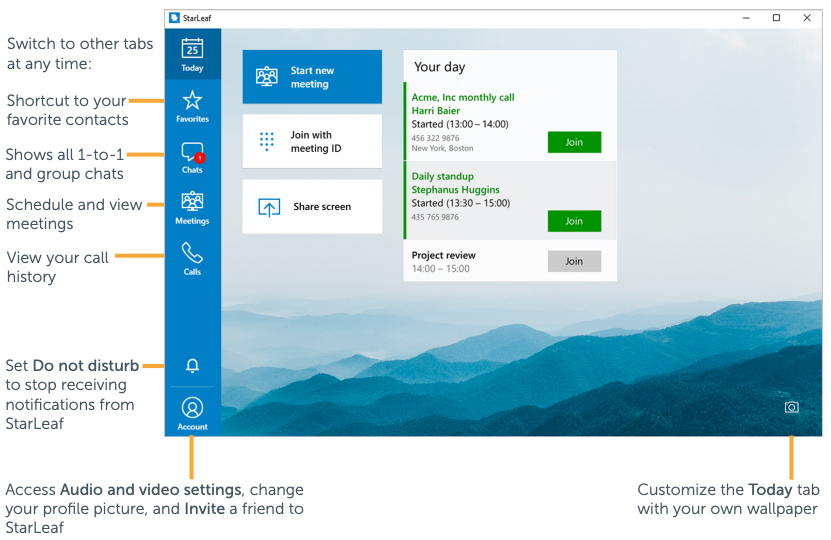Toggle Do not disturb bell icon

pyautogui.click(x=192, y=366)
